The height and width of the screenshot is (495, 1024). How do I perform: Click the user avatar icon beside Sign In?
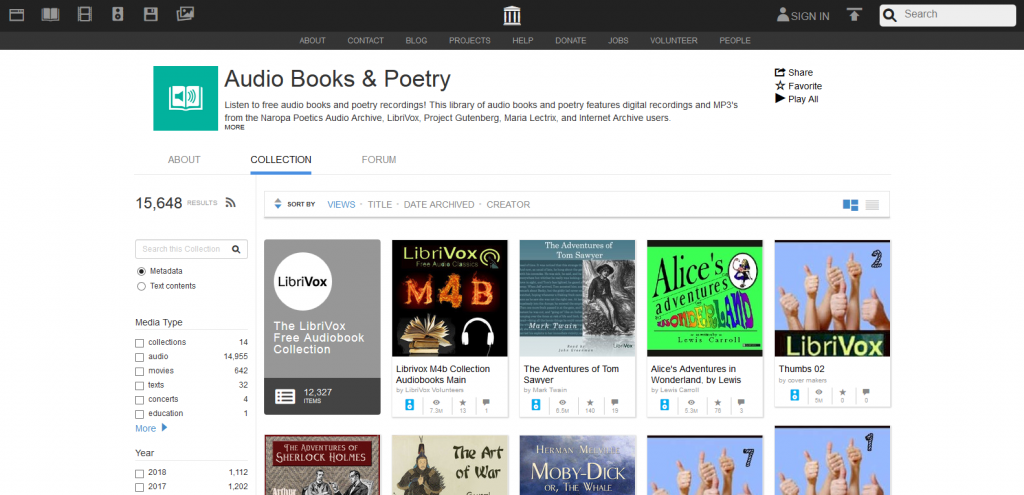pos(782,15)
